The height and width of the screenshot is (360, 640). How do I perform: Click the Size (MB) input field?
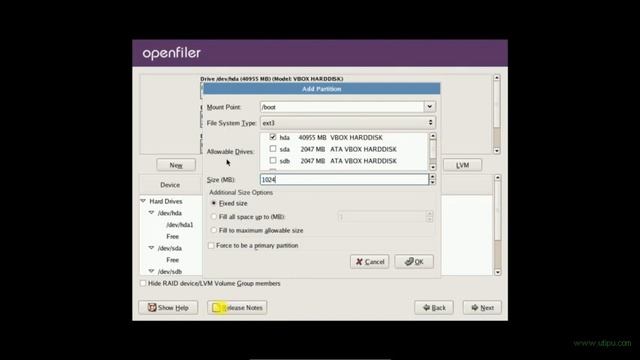click(x=344, y=179)
